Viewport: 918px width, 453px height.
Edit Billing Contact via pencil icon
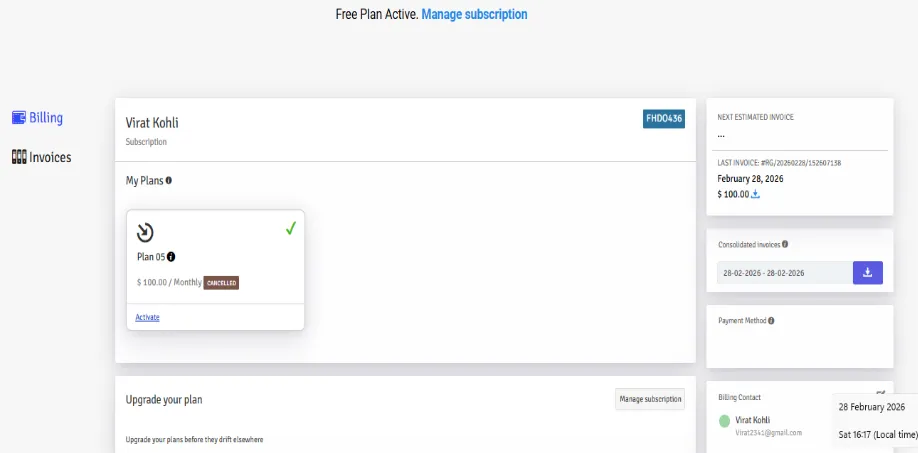[881, 393]
